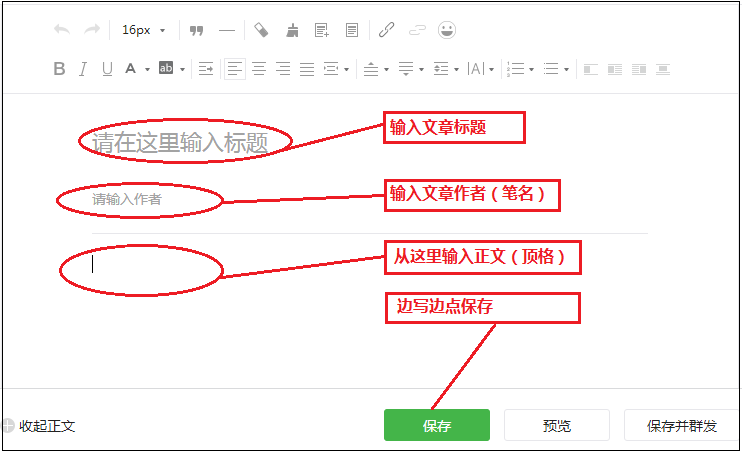Open the emoji smiley picker
The image size is (742, 452).
point(447,30)
